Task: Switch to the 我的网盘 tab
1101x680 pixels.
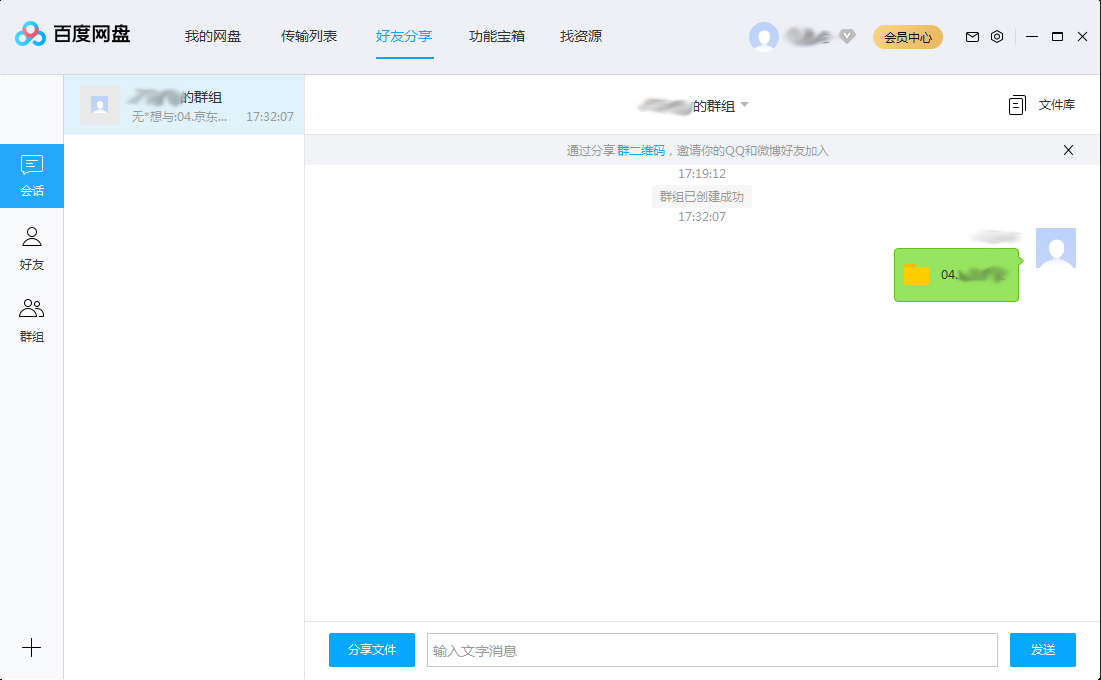Action: coord(213,36)
